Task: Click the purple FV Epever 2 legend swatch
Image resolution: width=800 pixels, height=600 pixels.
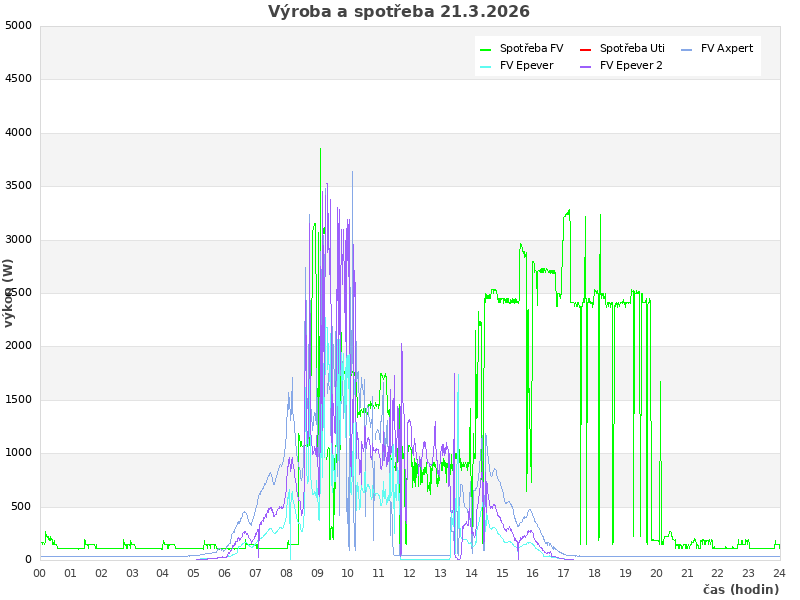Action: click(x=586, y=66)
